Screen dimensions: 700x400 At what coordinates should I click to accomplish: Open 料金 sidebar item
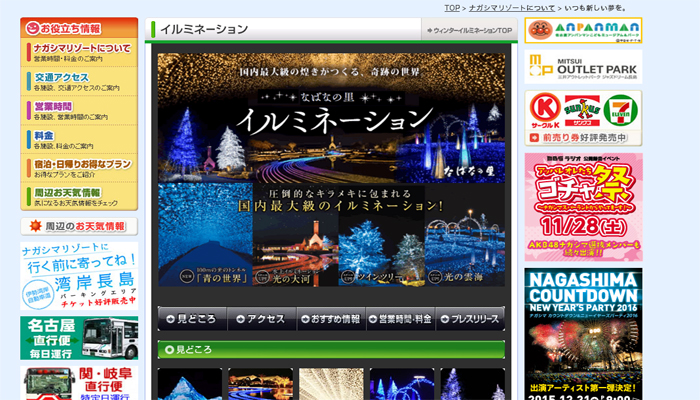79,139
